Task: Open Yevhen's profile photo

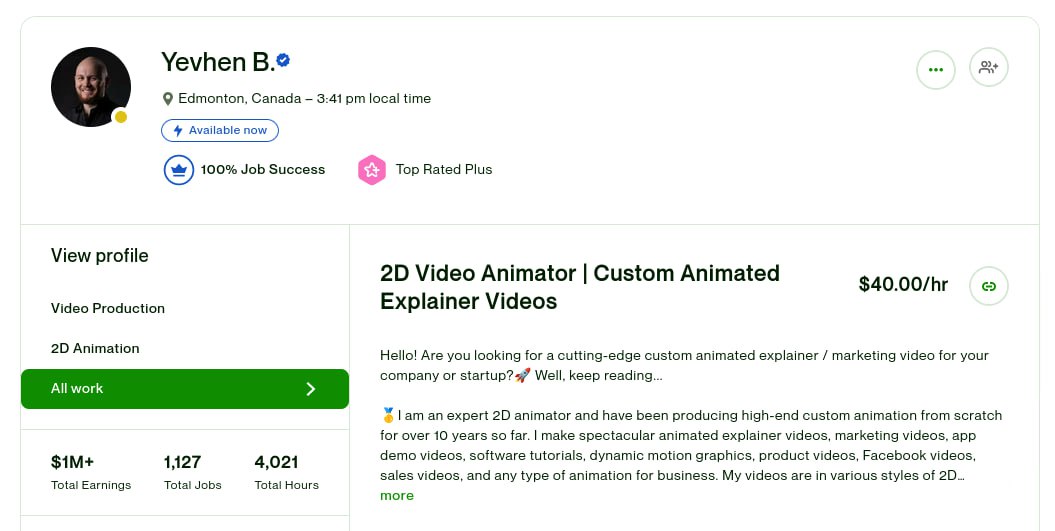Action: [90, 86]
